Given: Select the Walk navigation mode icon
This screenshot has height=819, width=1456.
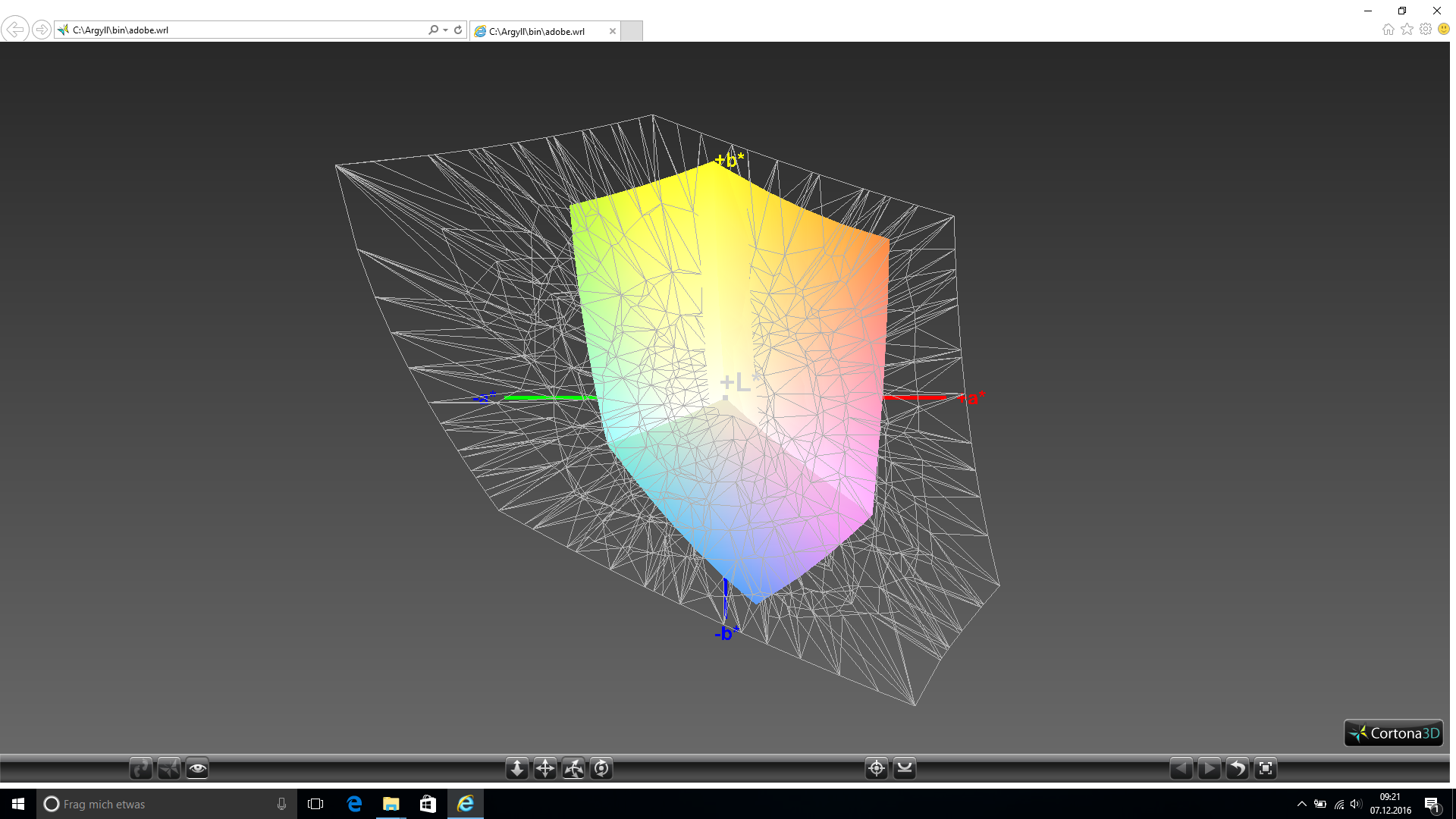Looking at the screenshot, I should click(141, 769).
